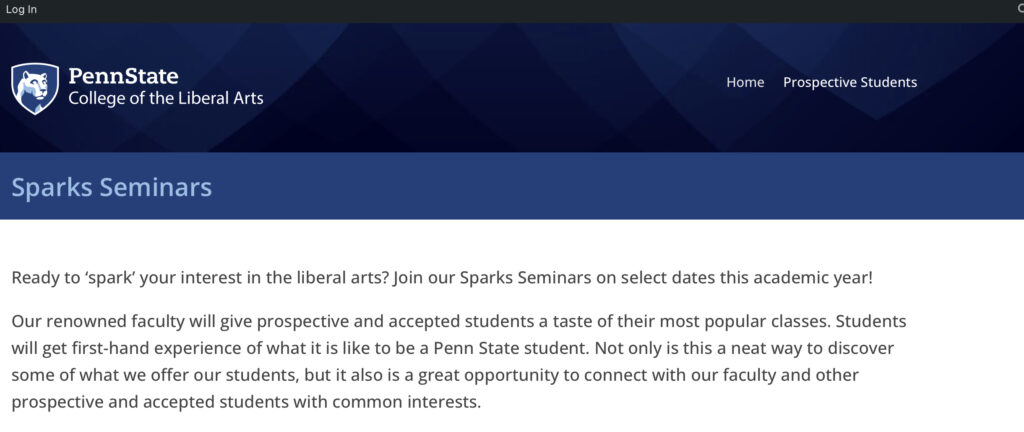Open the Prospective Students menu item
The image size is (1024, 432).
849,83
